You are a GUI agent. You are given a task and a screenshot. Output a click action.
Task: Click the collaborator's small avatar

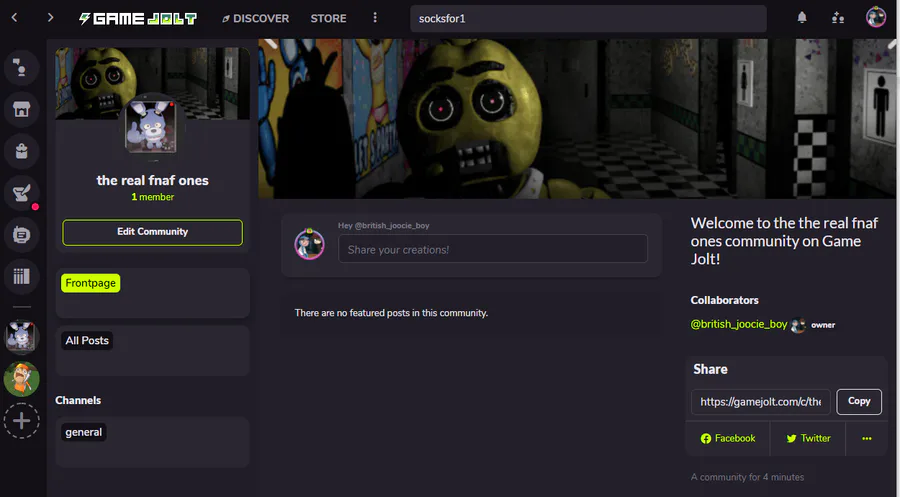coord(798,325)
